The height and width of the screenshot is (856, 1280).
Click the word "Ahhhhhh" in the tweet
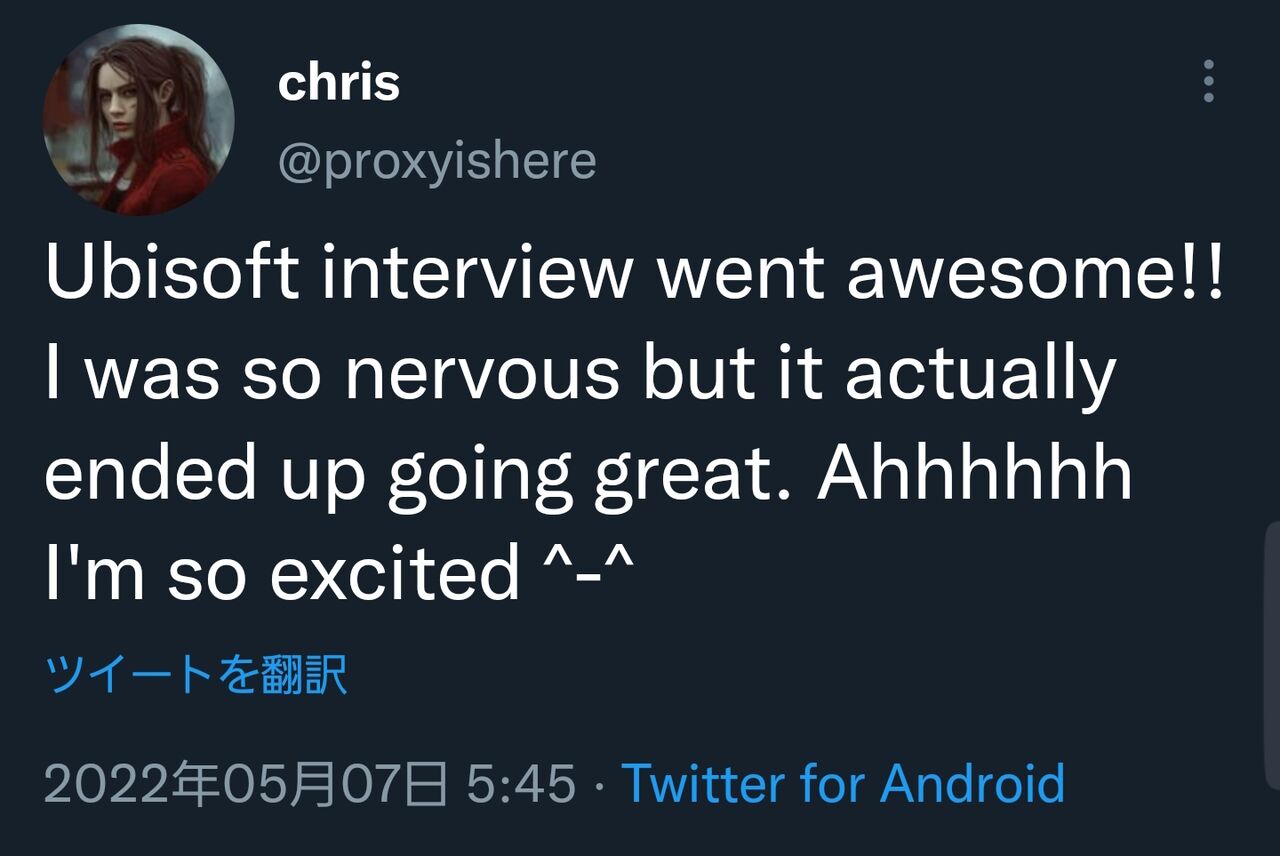pyautogui.click(x=974, y=473)
